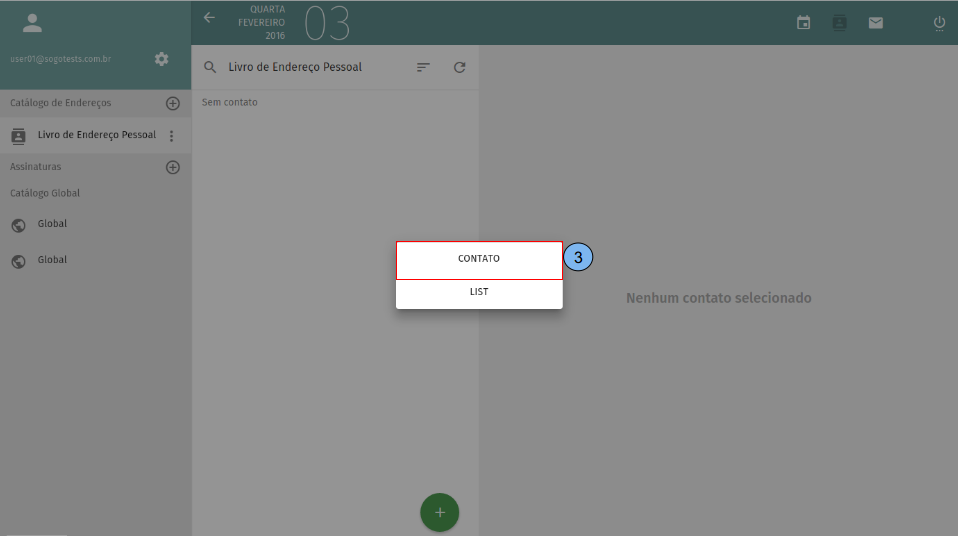
Task: Add a subscription under Assinaturas
Action: tap(172, 167)
